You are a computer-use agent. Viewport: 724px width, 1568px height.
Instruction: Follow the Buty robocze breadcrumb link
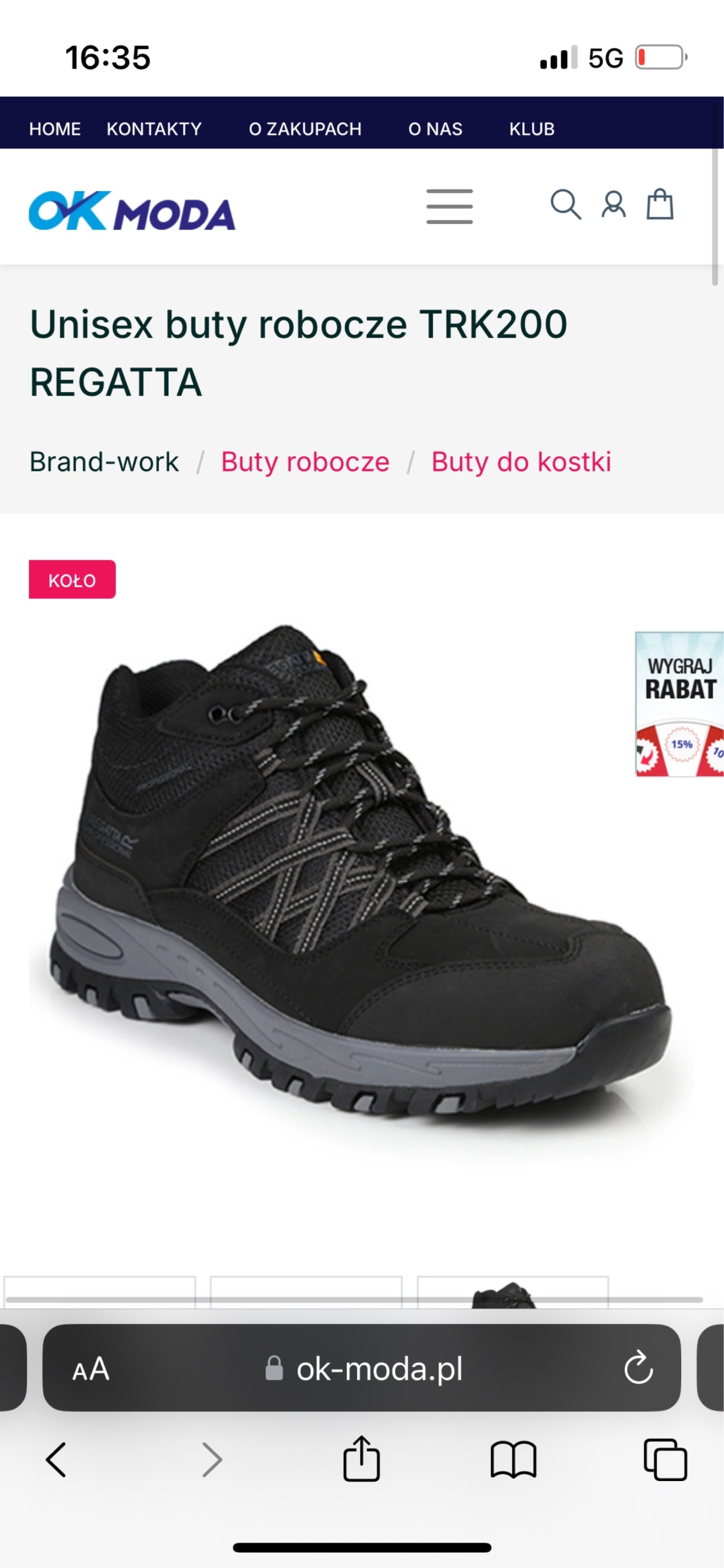pos(305,462)
